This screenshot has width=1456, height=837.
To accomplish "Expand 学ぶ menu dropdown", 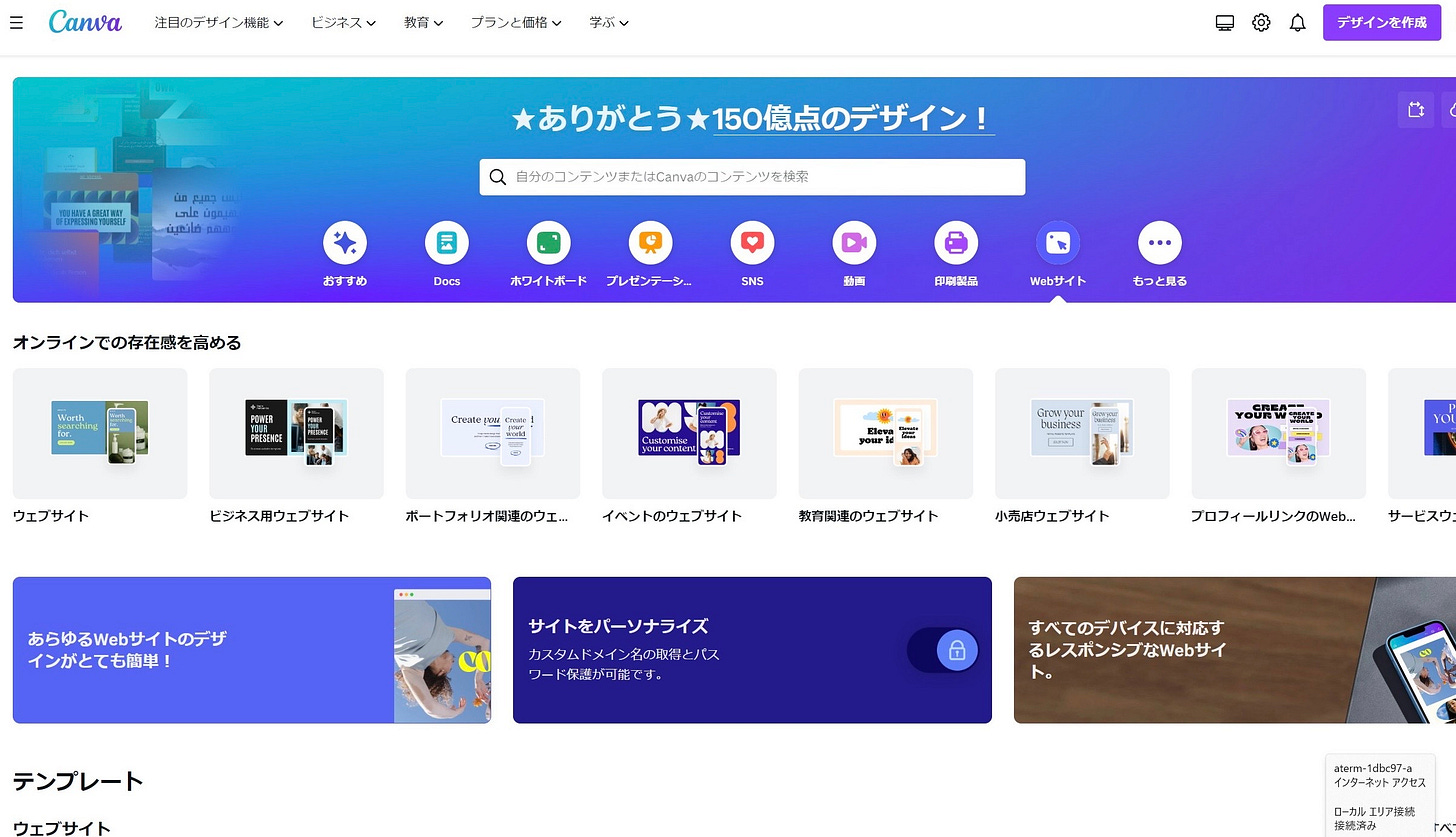I will [609, 22].
